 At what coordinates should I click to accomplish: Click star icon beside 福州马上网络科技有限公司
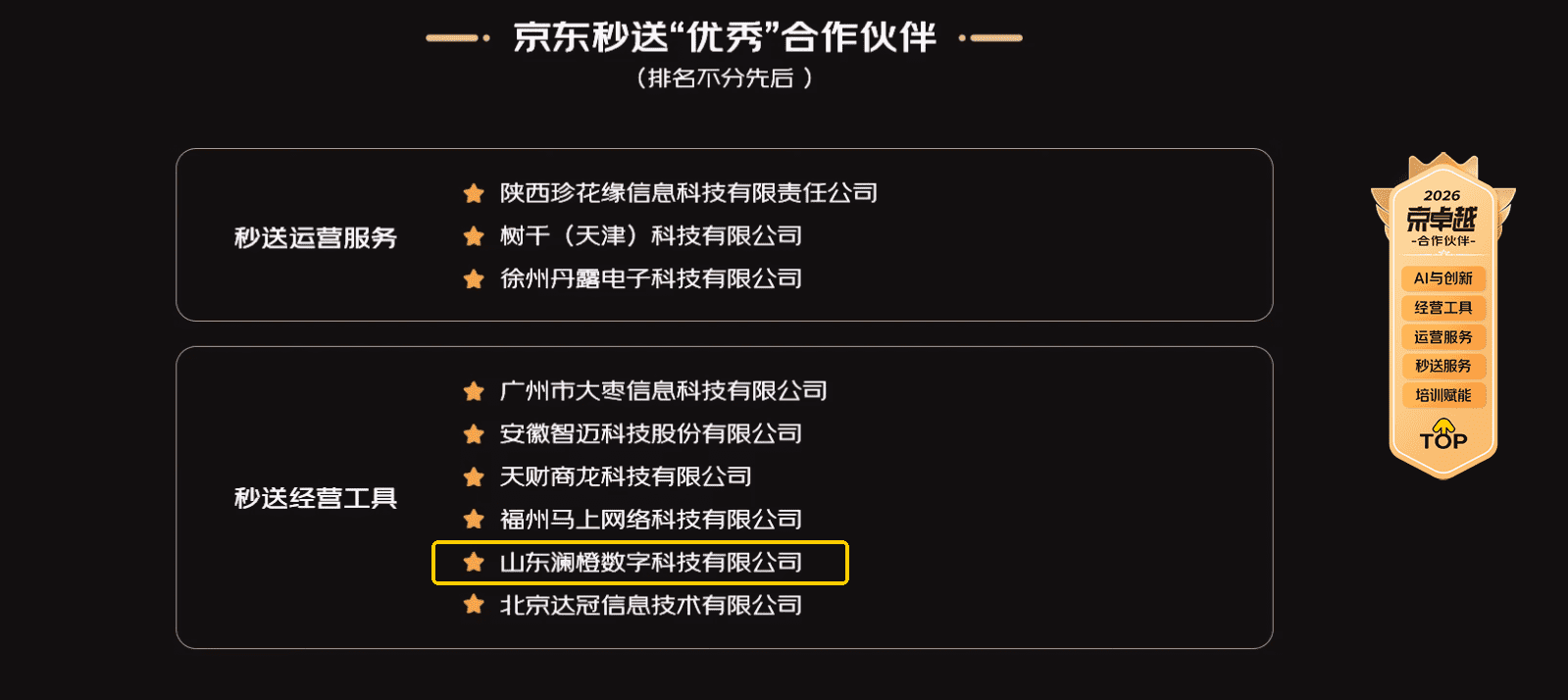tap(474, 520)
